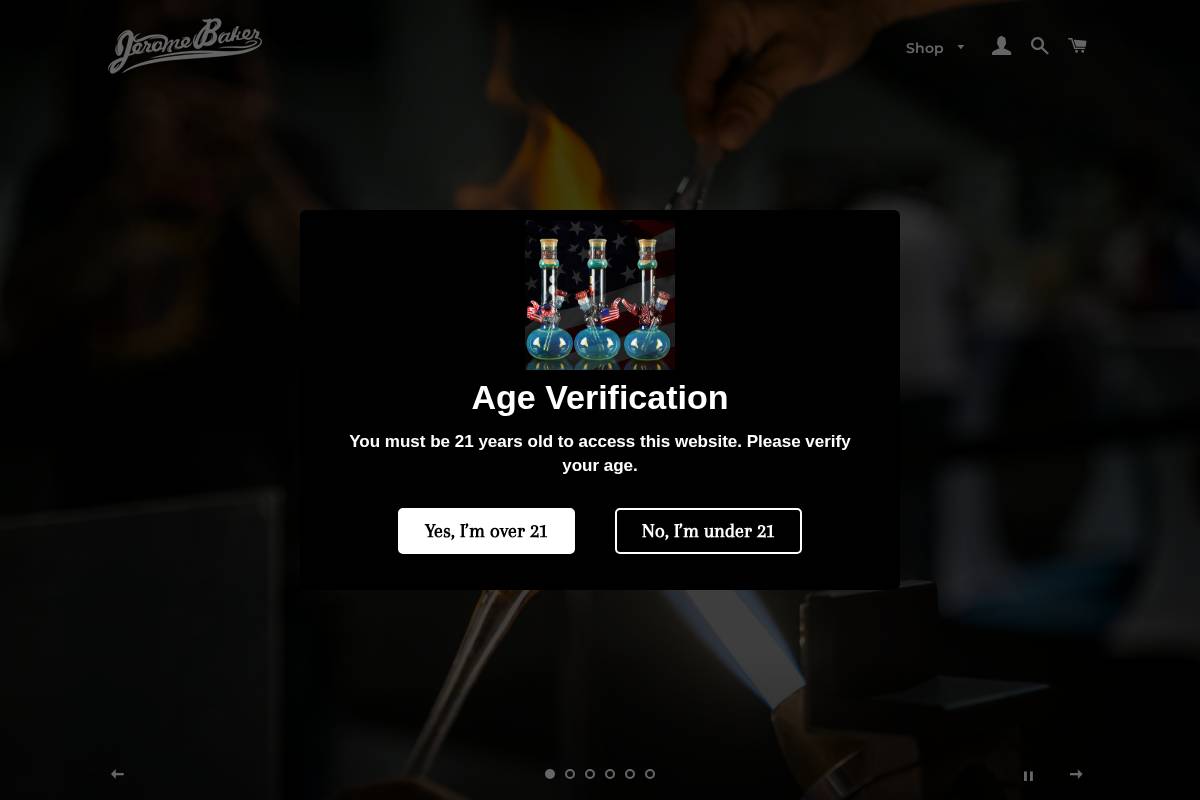
Task: Choose No, I'm under 21
Action: pyautogui.click(x=708, y=531)
